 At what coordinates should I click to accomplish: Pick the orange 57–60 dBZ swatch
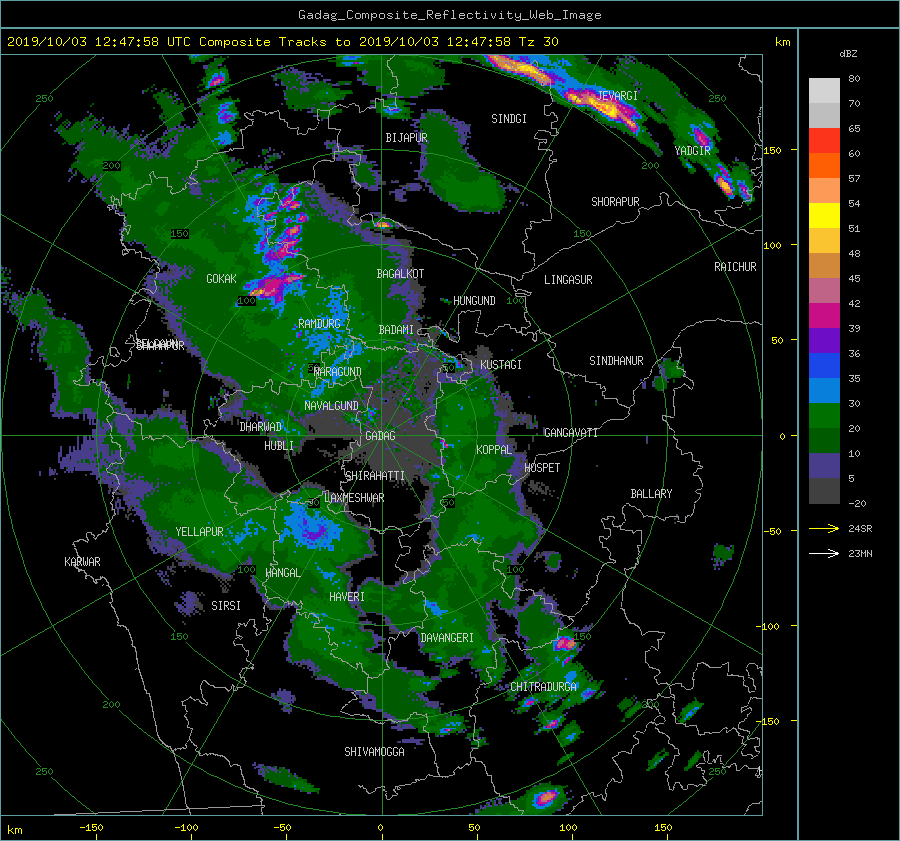click(824, 166)
